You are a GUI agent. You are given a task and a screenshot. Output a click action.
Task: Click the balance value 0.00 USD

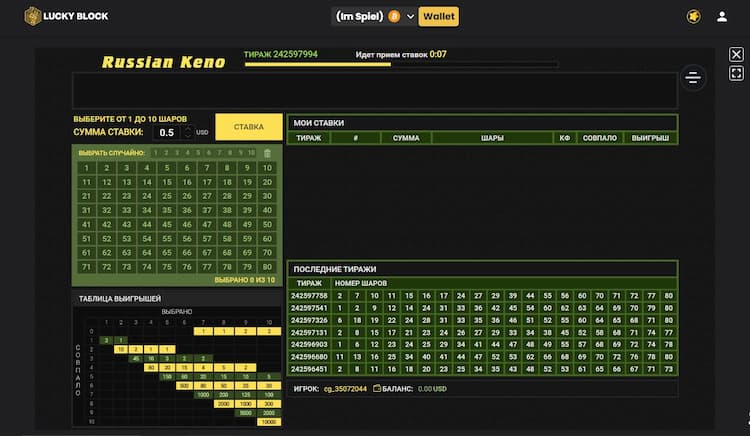point(432,389)
